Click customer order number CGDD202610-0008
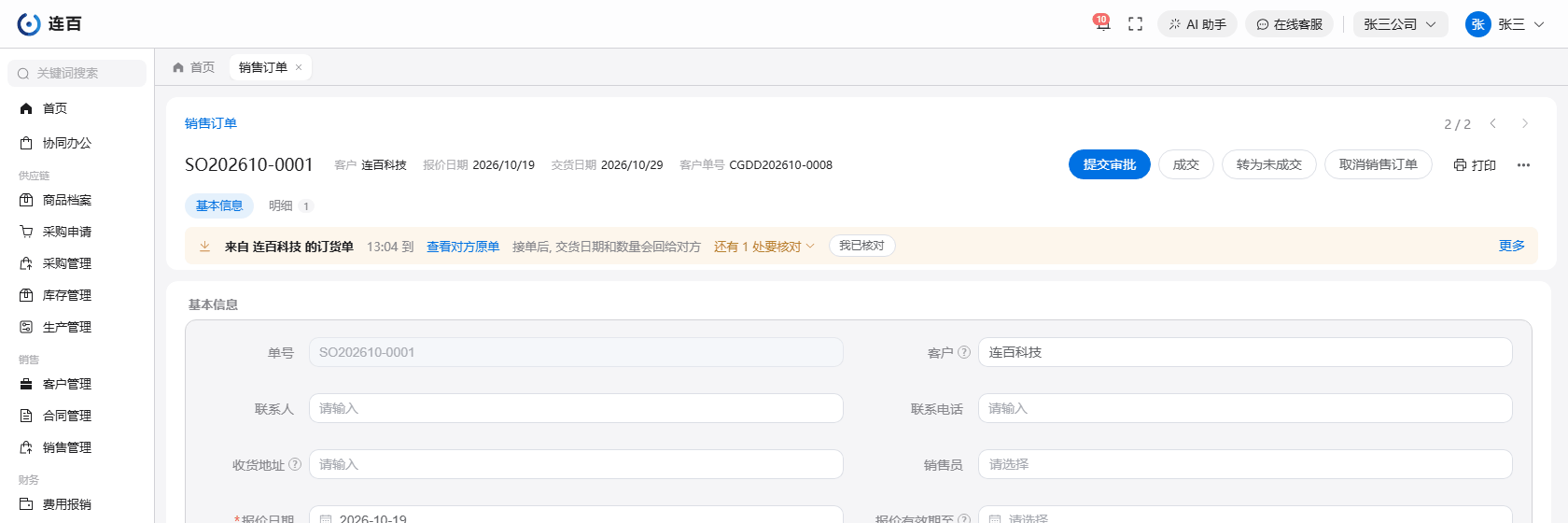Viewport: 1568px width, 523px height. click(x=781, y=164)
